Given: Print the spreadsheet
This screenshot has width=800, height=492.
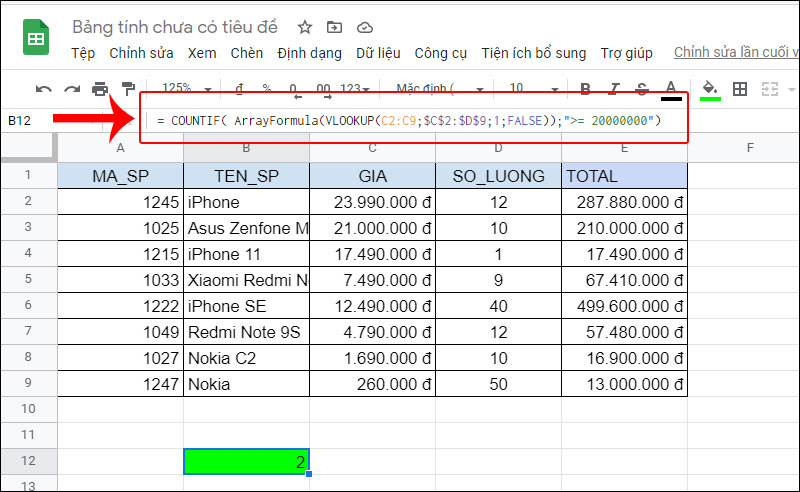Looking at the screenshot, I should pos(100,89).
